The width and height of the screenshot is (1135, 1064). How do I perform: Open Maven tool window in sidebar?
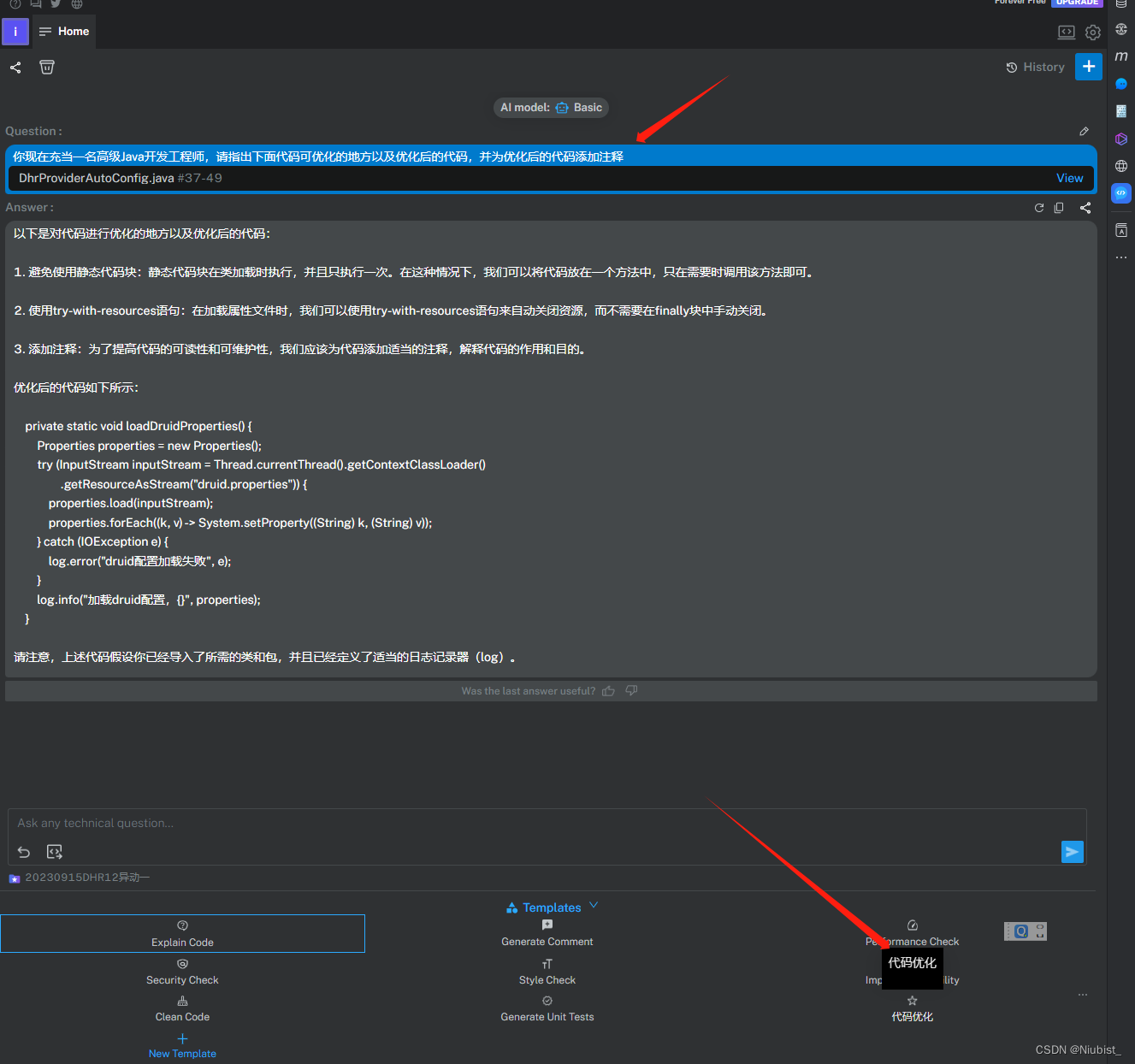pos(1121,56)
